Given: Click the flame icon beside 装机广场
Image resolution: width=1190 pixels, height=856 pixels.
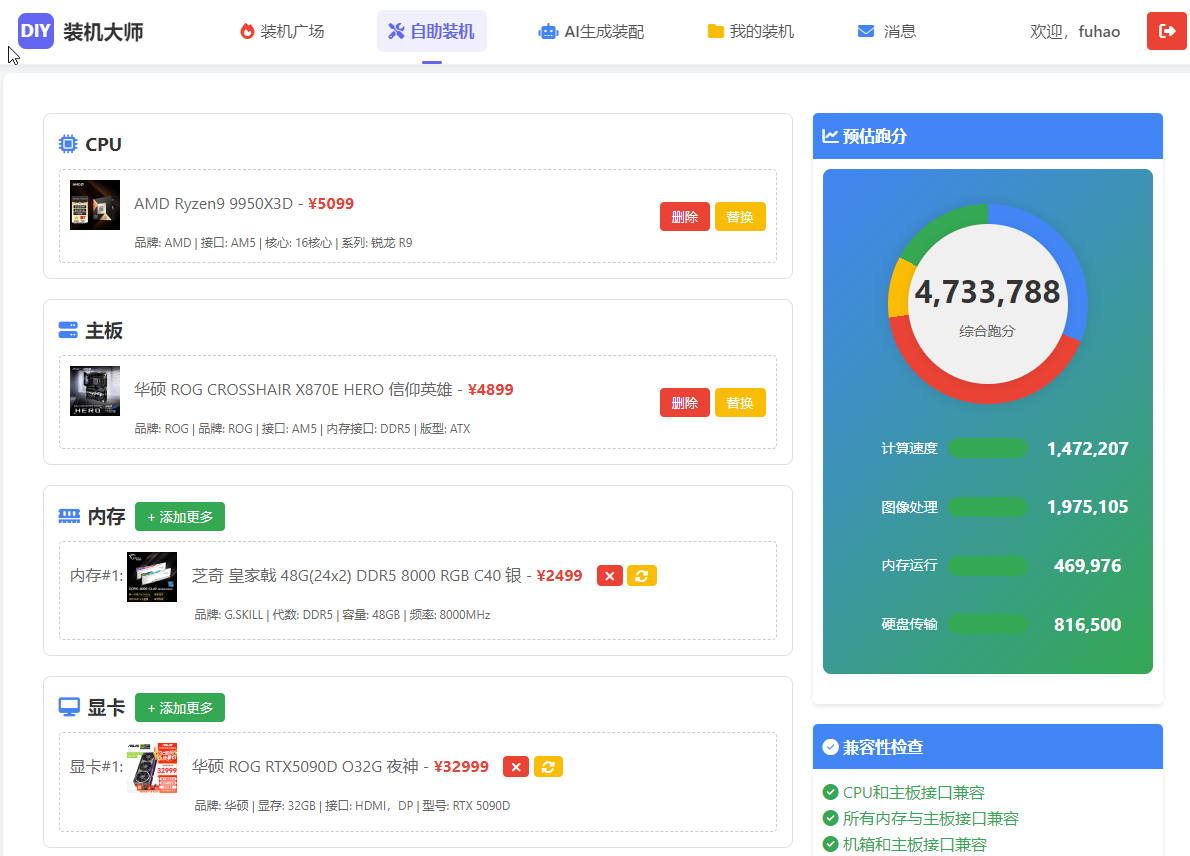Looking at the screenshot, I should click(x=247, y=31).
